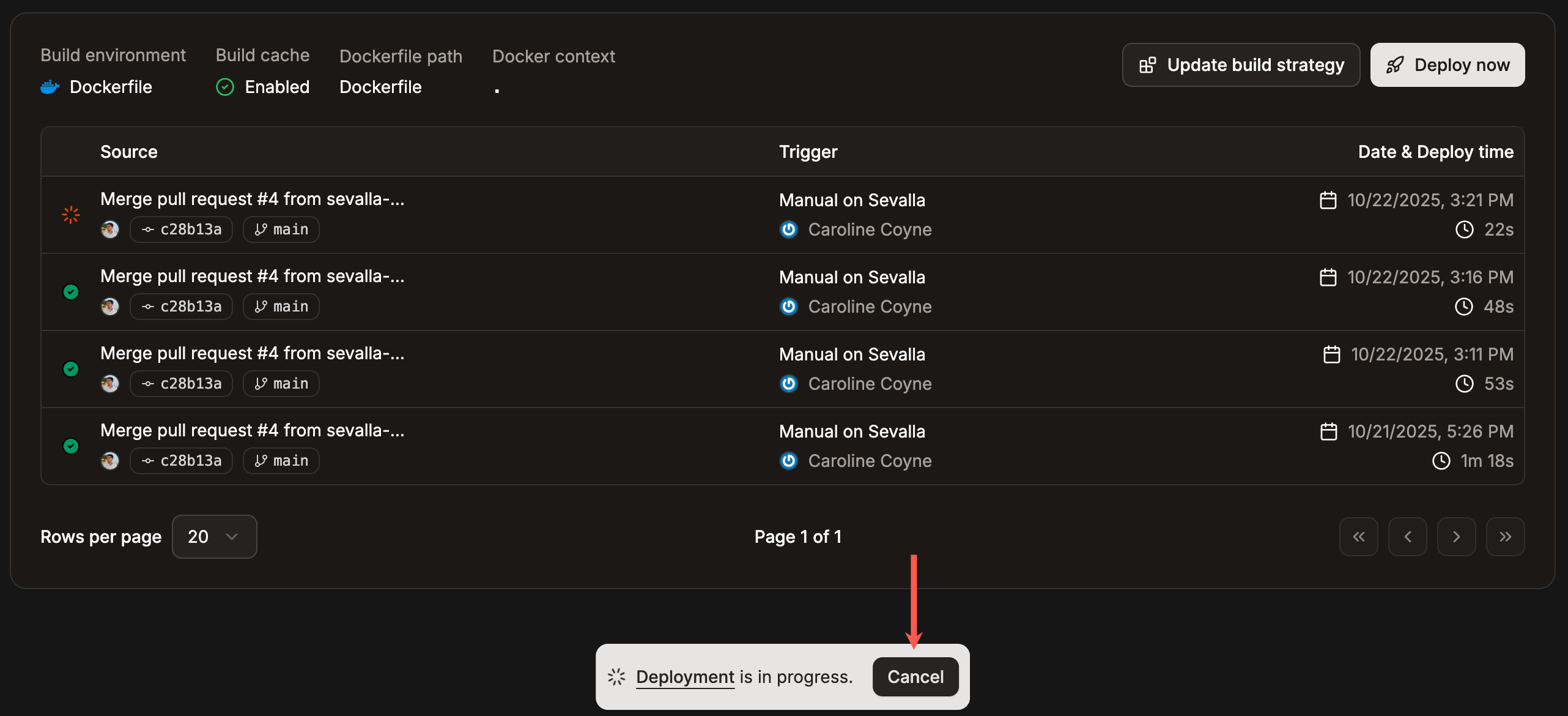Click the Deploy now rocket button
The height and width of the screenshot is (716, 1568).
(1447, 65)
